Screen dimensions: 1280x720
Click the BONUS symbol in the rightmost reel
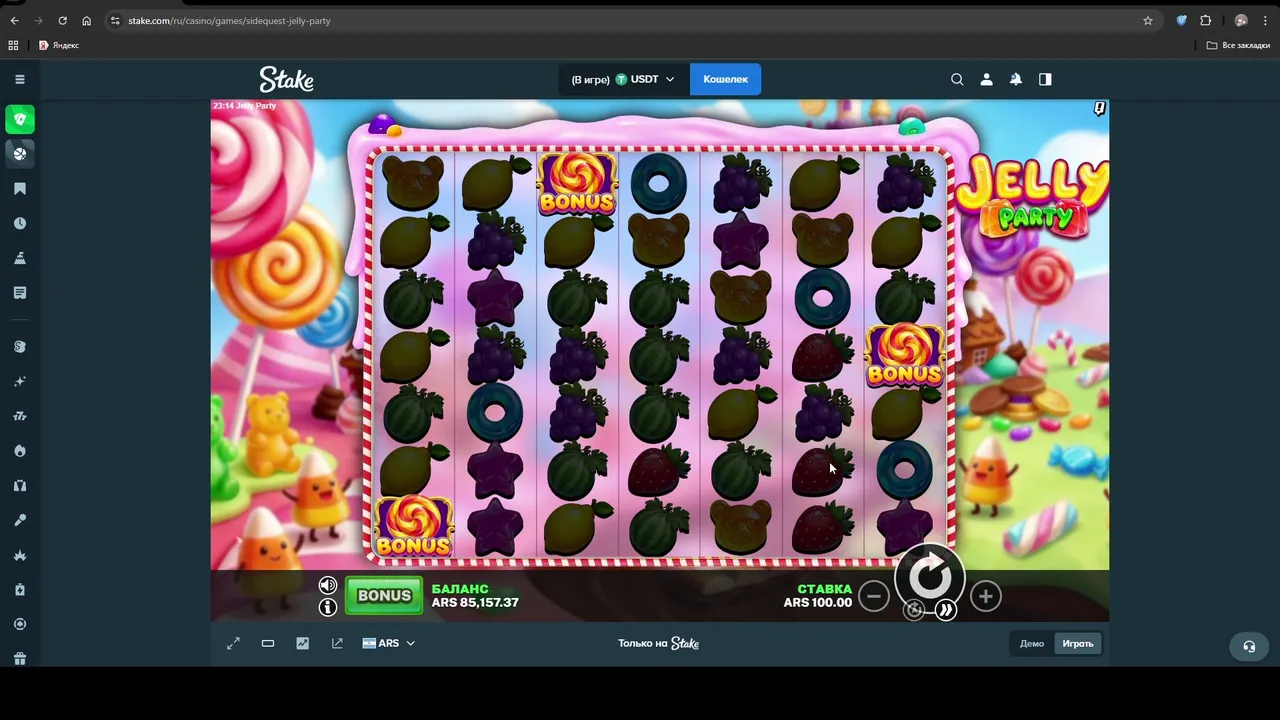(904, 356)
